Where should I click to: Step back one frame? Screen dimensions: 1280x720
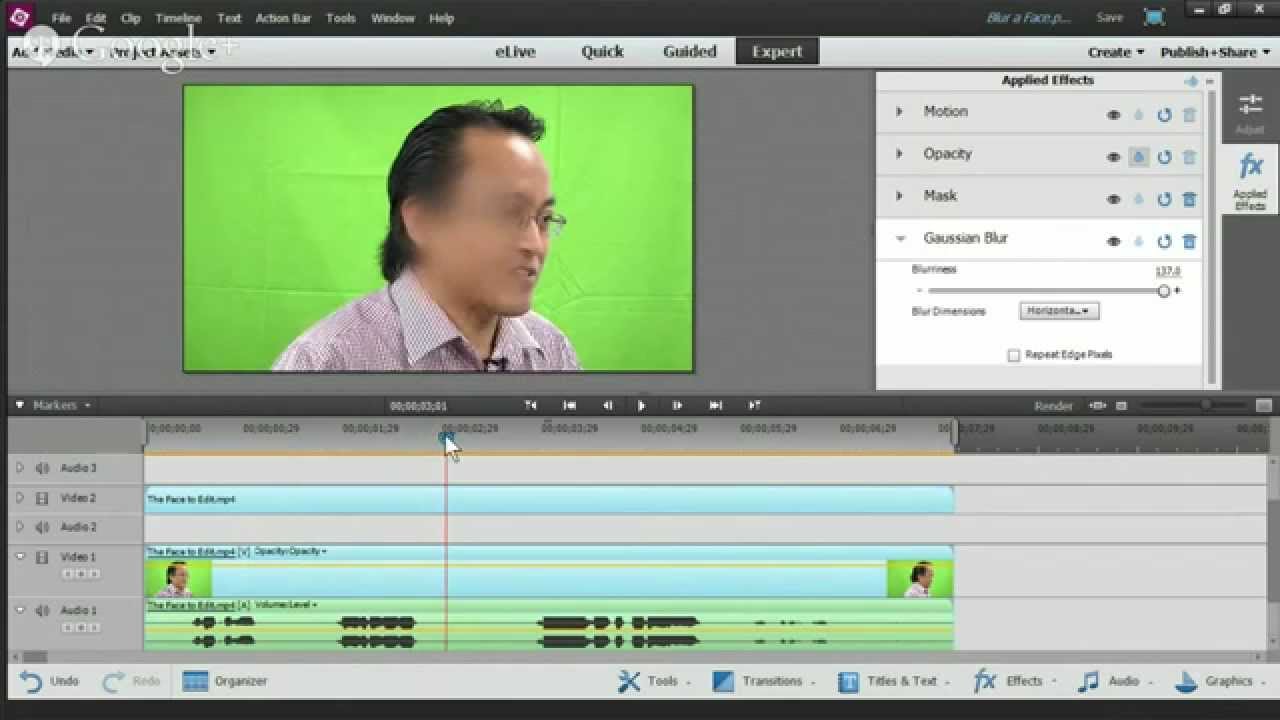pos(606,405)
